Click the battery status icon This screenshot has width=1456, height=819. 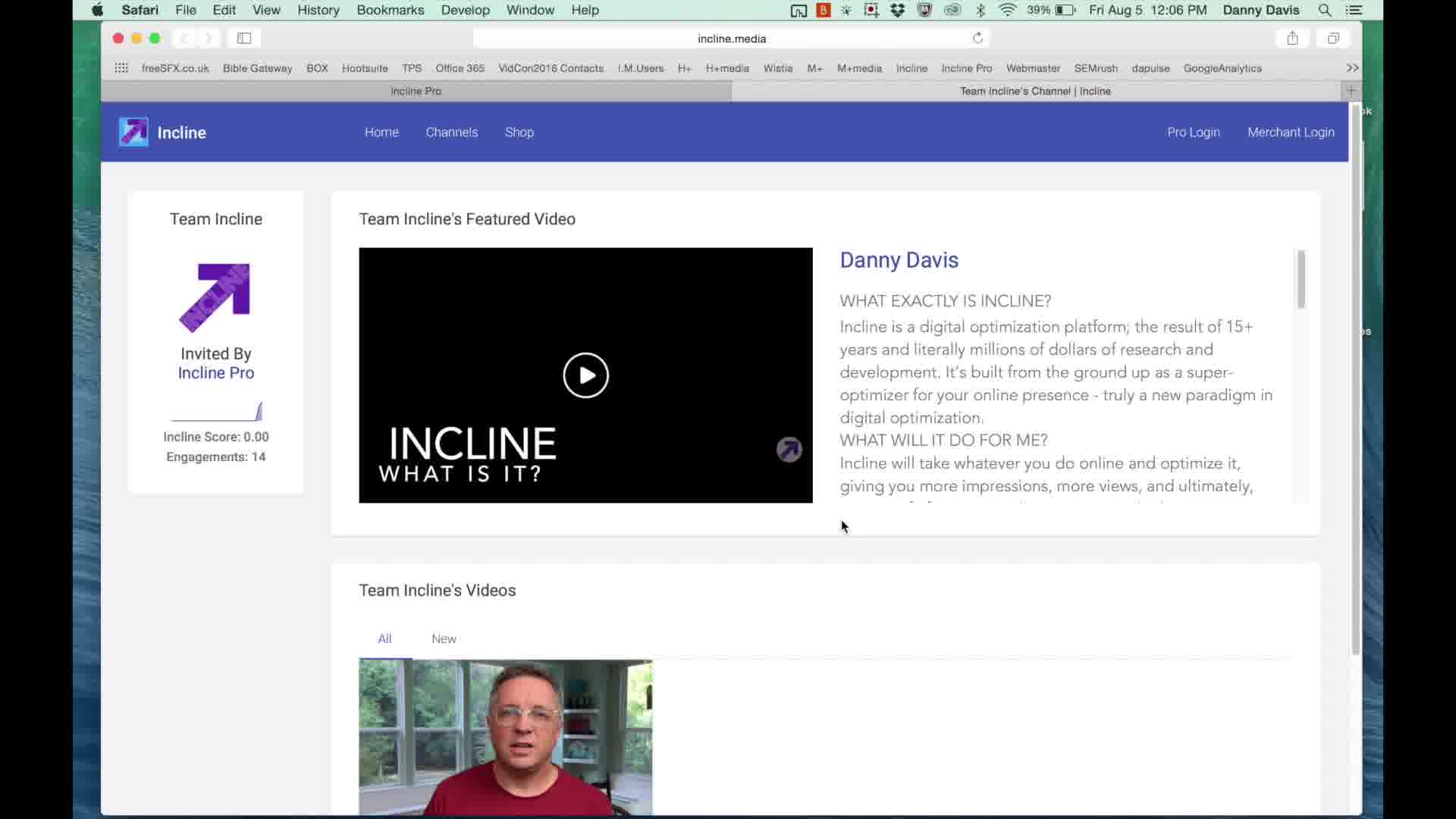pyautogui.click(x=1065, y=10)
